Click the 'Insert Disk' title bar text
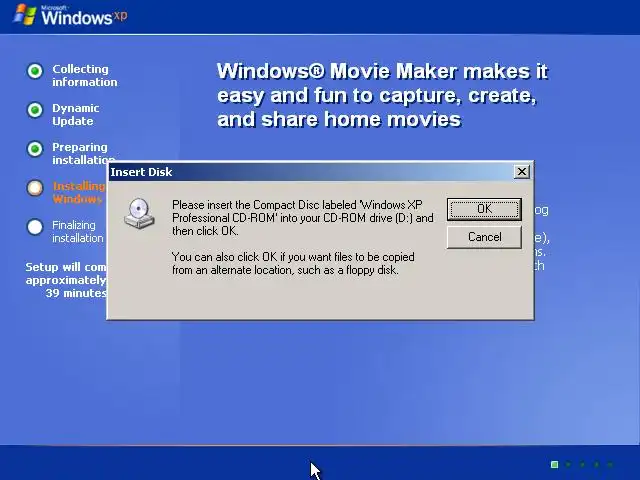 coord(141,172)
